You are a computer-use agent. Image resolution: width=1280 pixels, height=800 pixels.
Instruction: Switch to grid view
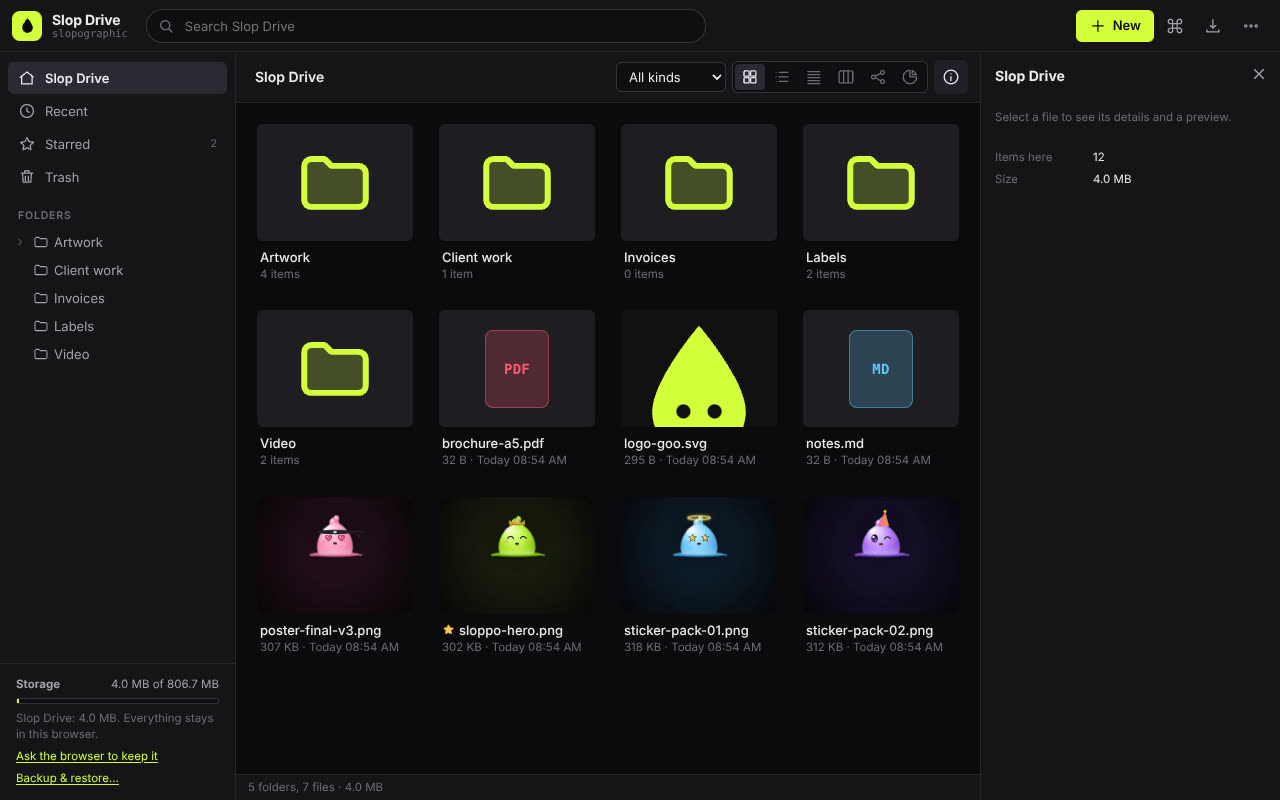tap(750, 77)
